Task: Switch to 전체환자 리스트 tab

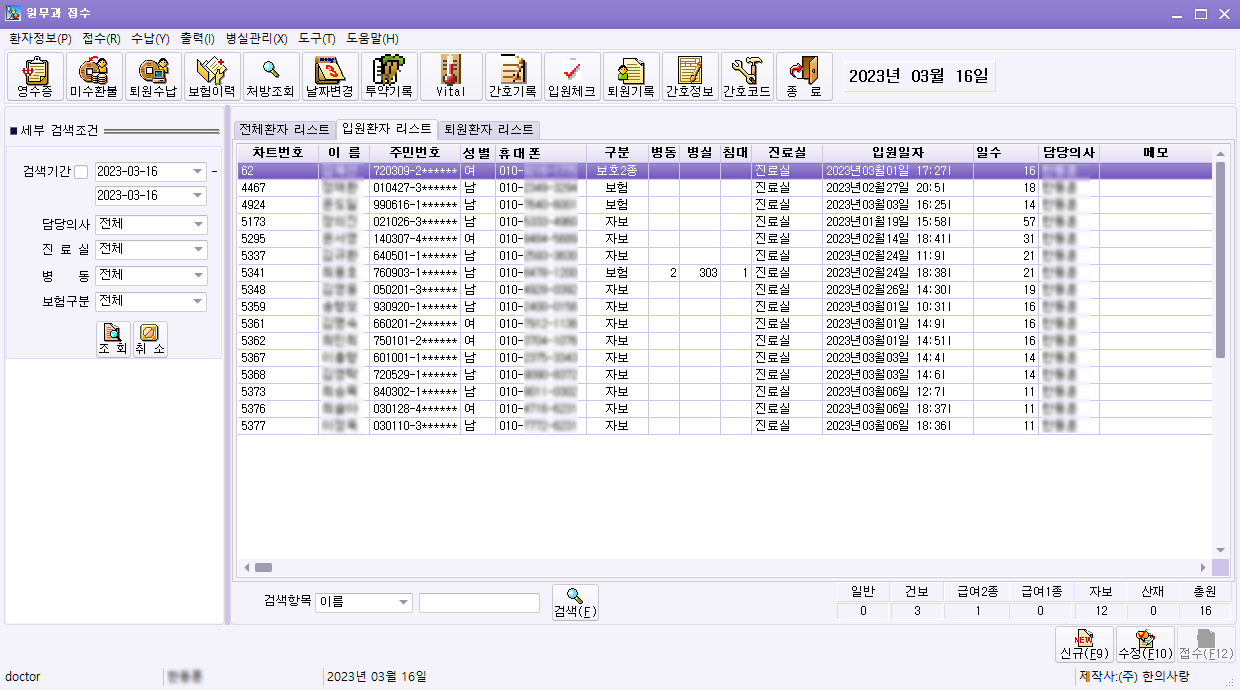Action: pos(283,130)
